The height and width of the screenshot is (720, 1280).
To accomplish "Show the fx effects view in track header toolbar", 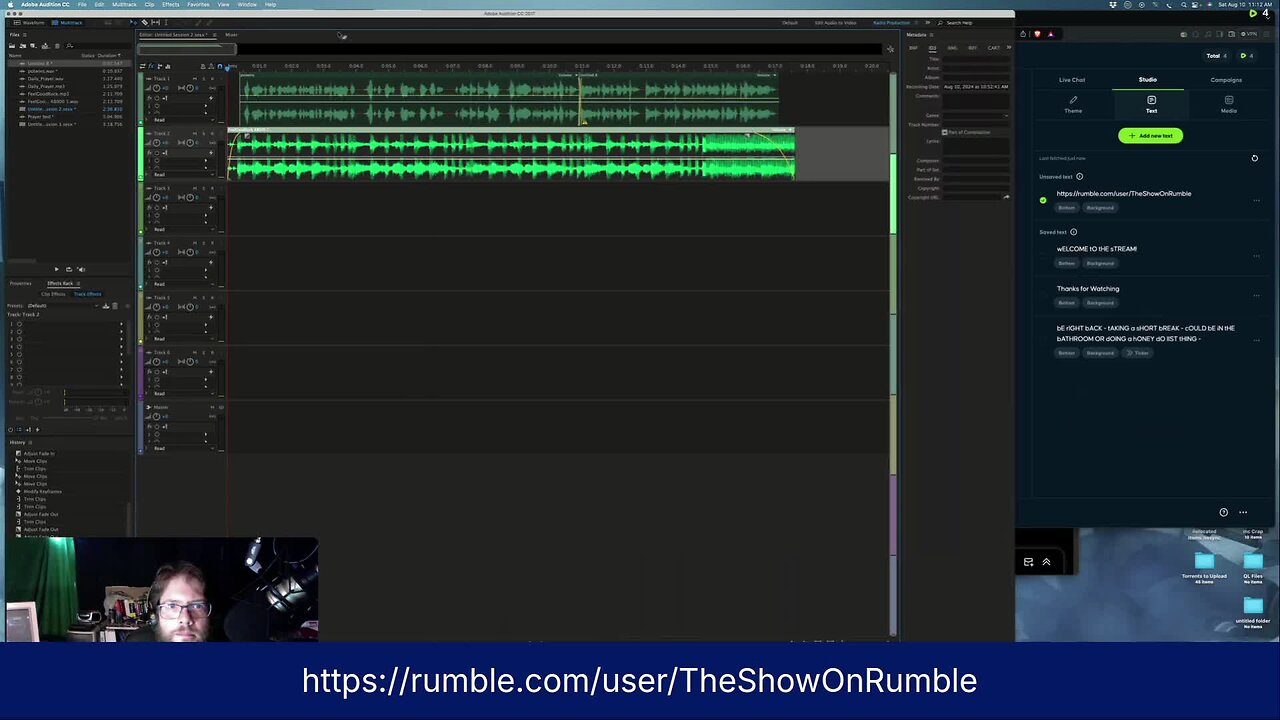I will (152, 66).
